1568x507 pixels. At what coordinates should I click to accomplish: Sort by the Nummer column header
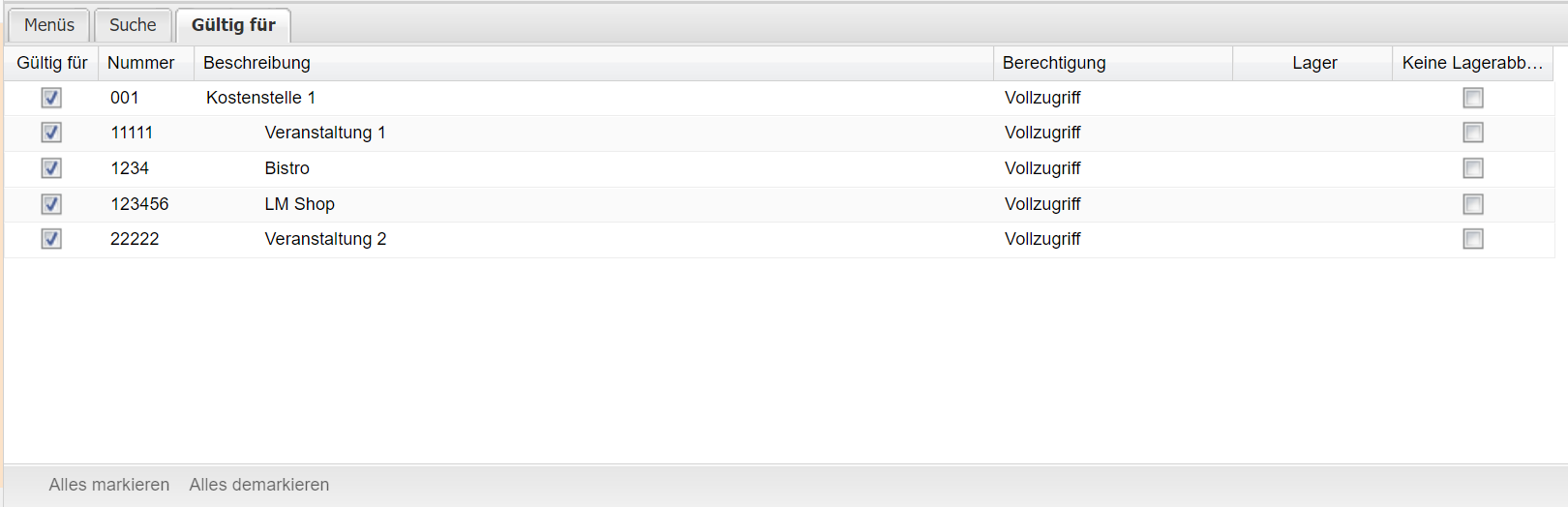[x=141, y=63]
